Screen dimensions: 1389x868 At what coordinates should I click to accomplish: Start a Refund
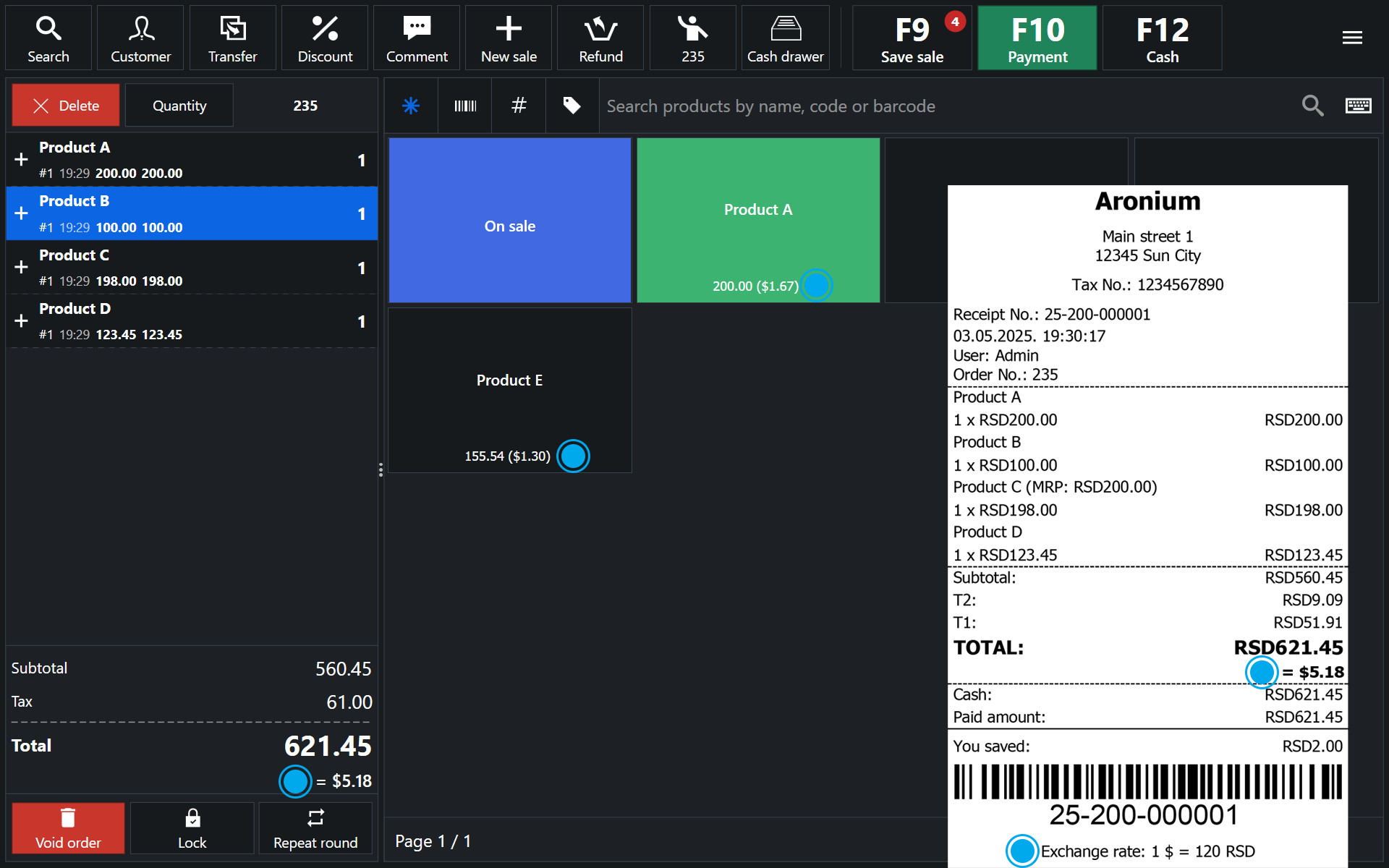coord(600,38)
